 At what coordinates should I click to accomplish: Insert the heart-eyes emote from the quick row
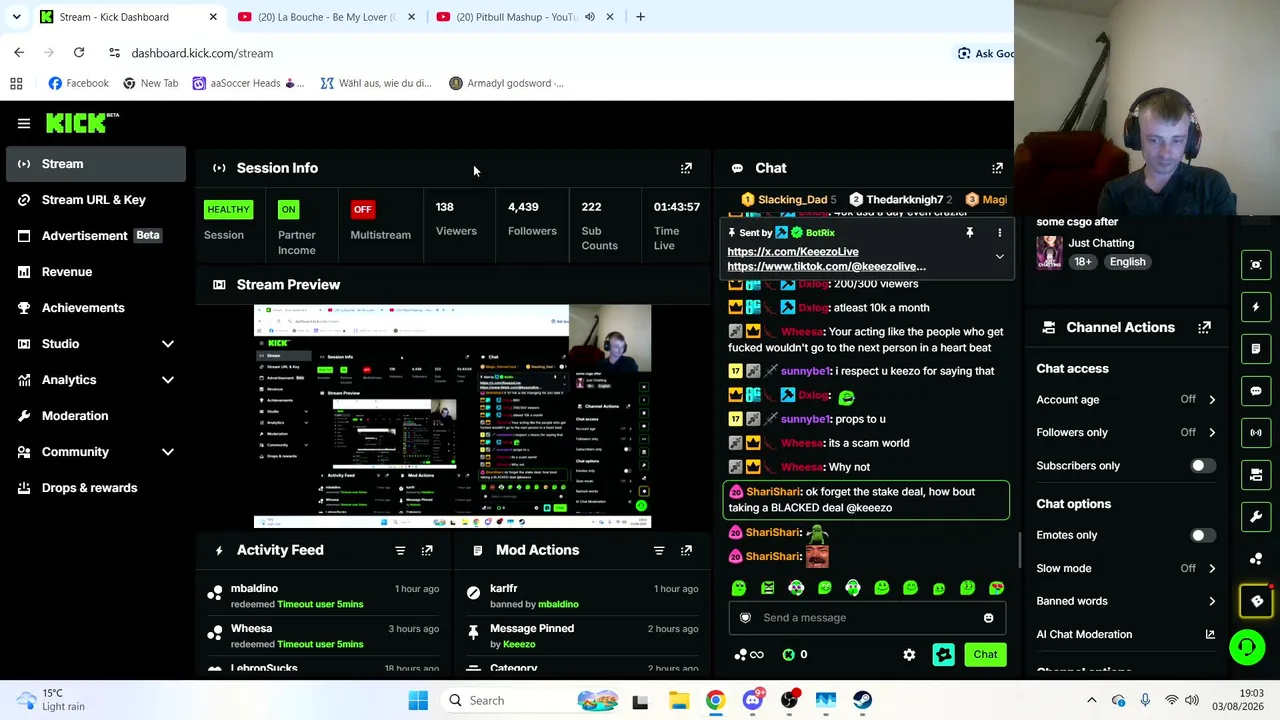click(996, 588)
